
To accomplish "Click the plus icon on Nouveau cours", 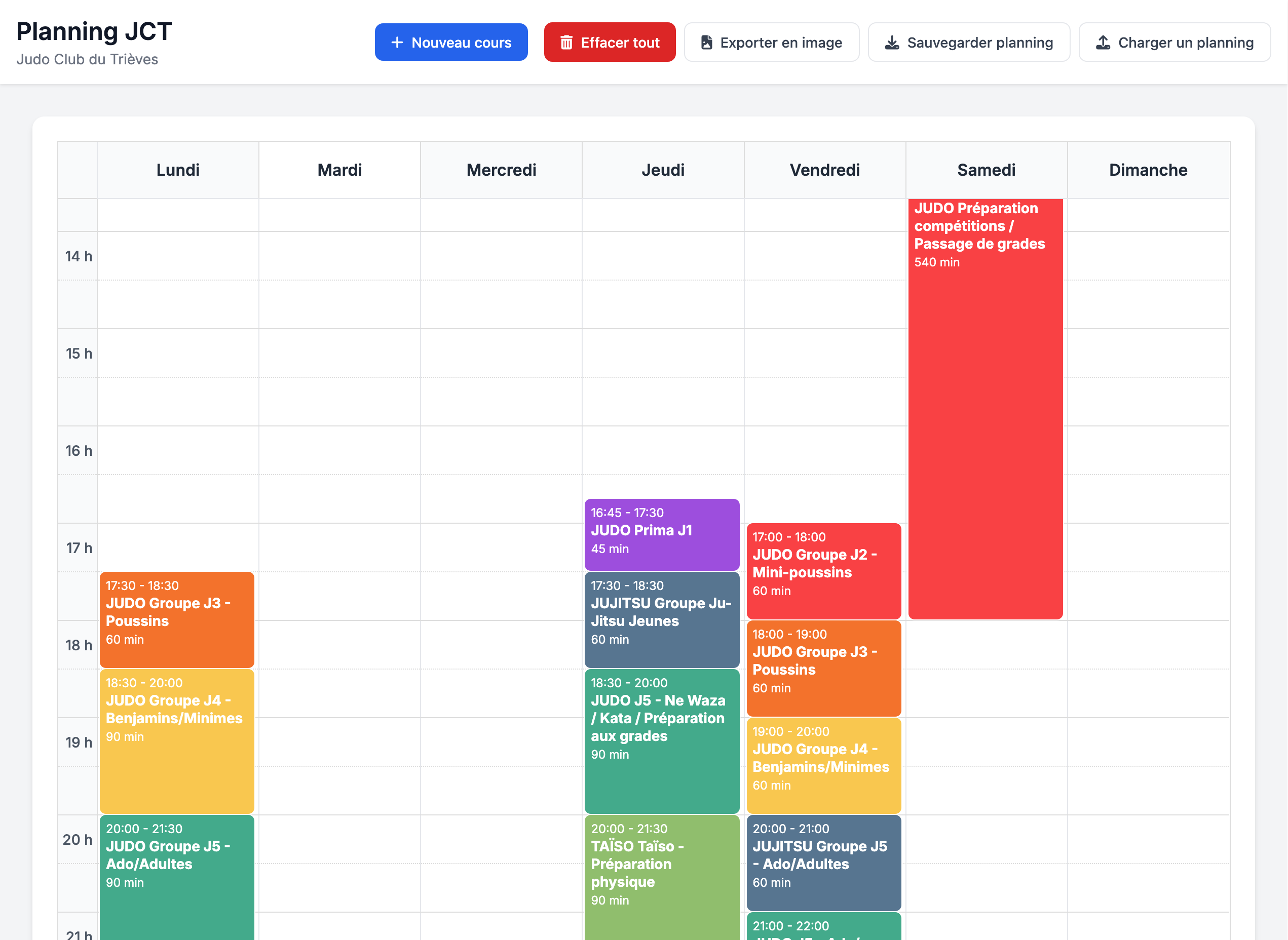I will [397, 42].
